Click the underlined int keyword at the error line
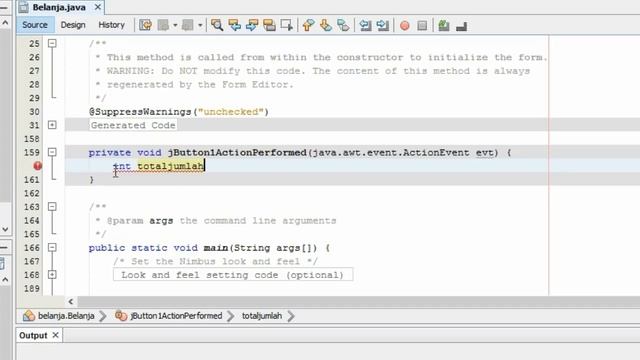This screenshot has height=360, width=640. [122, 166]
